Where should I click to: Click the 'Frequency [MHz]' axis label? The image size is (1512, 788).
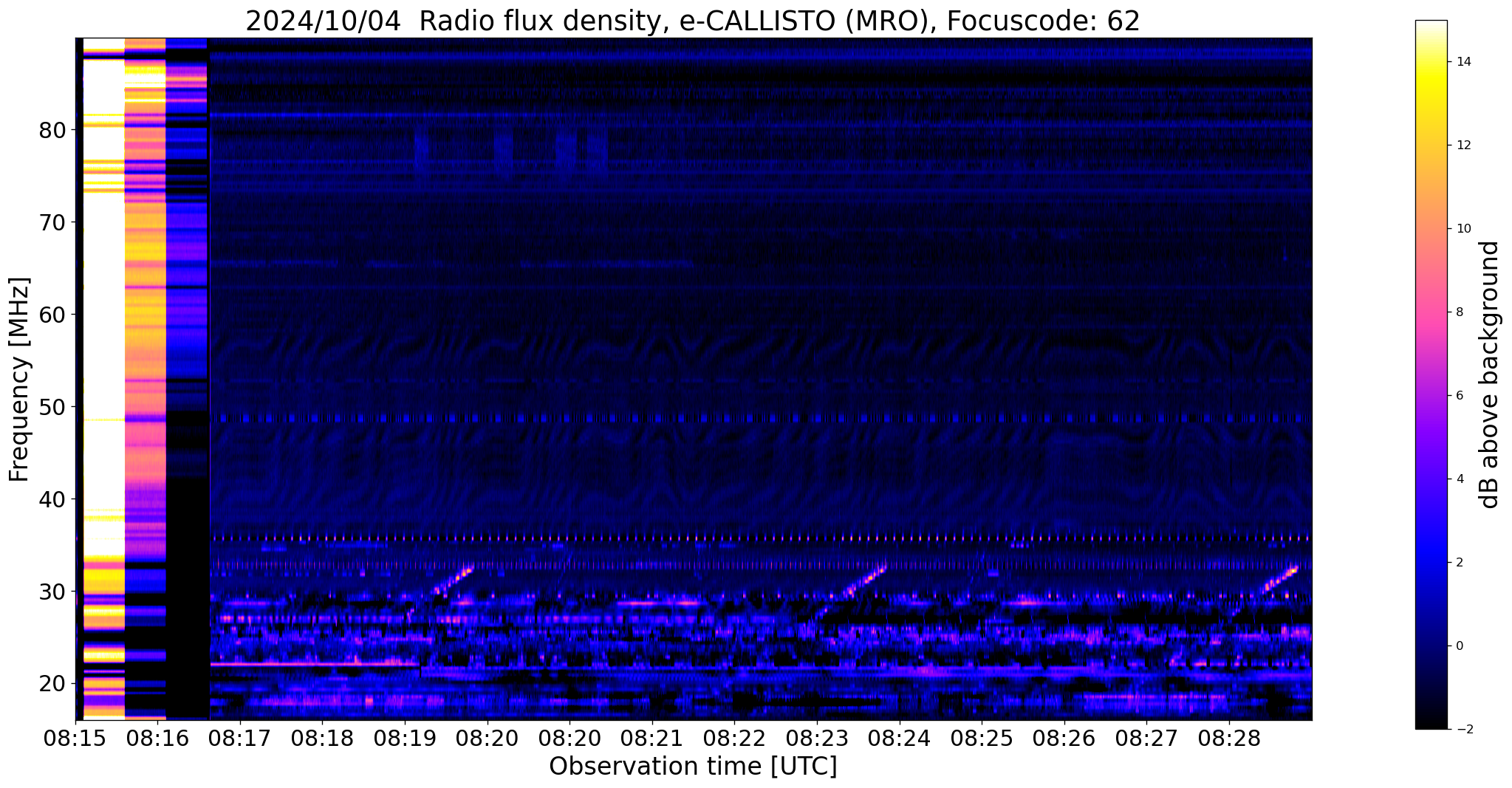click(20, 380)
